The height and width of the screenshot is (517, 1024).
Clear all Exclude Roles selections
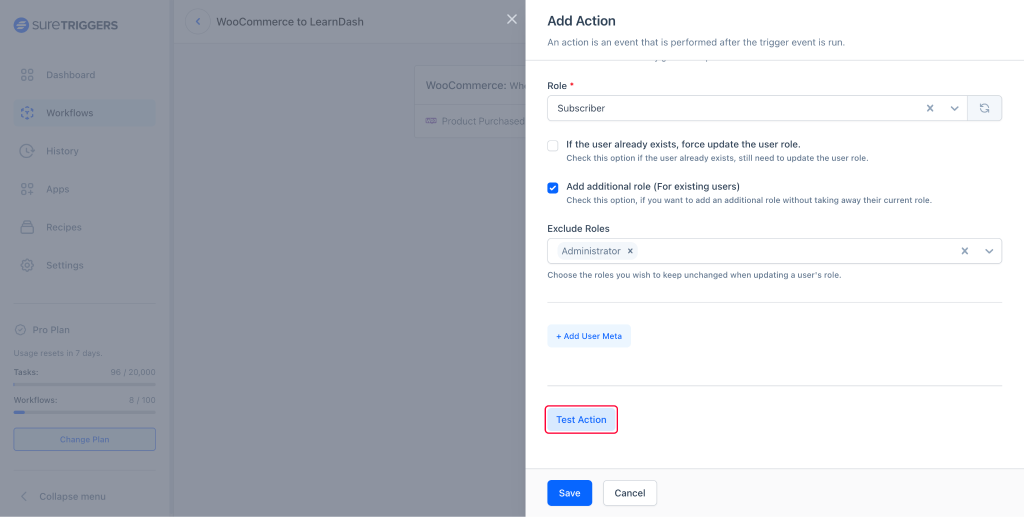coord(965,251)
